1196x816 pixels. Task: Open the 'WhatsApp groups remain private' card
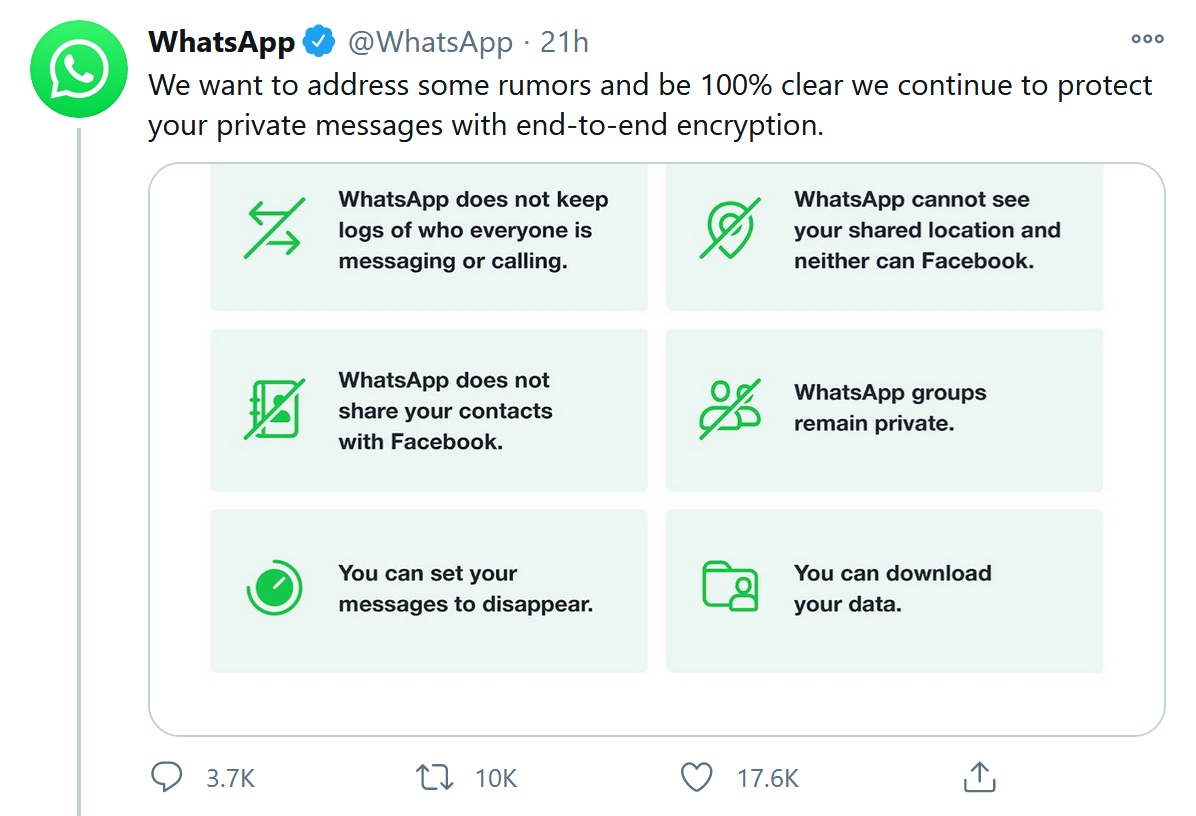point(884,410)
